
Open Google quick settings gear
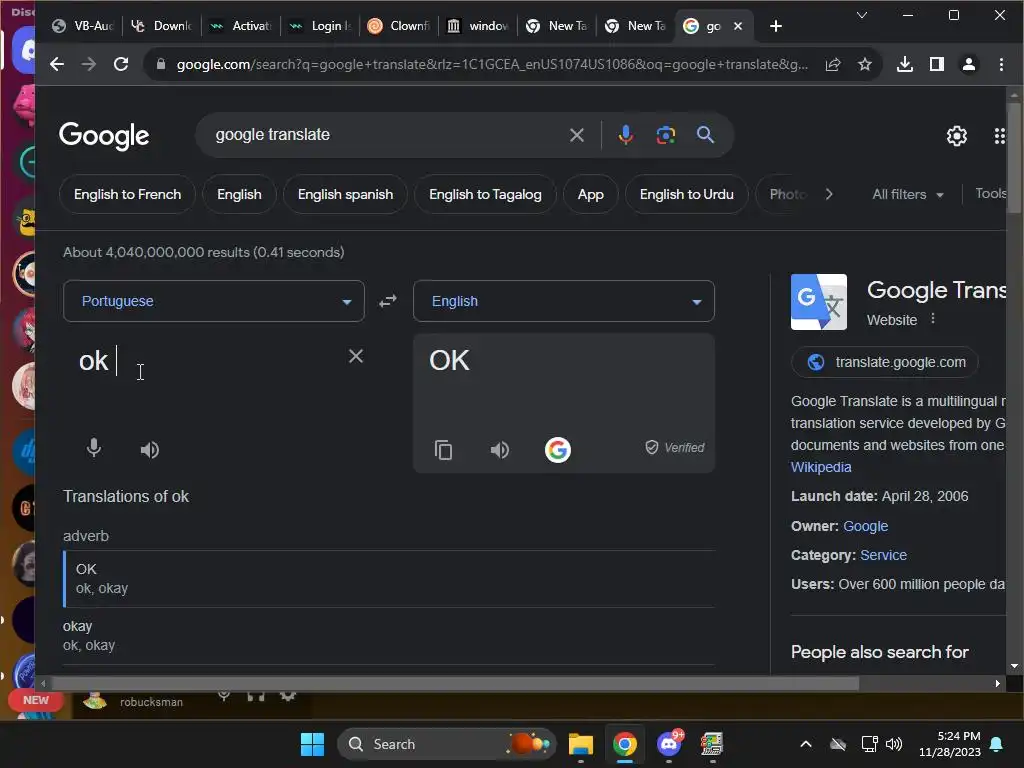coord(957,136)
